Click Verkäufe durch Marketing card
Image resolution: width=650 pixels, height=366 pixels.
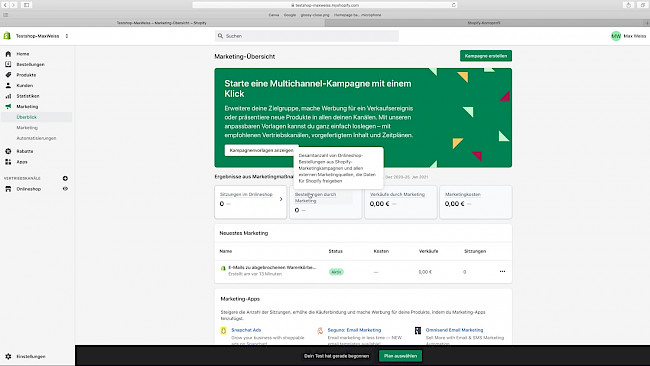point(401,202)
